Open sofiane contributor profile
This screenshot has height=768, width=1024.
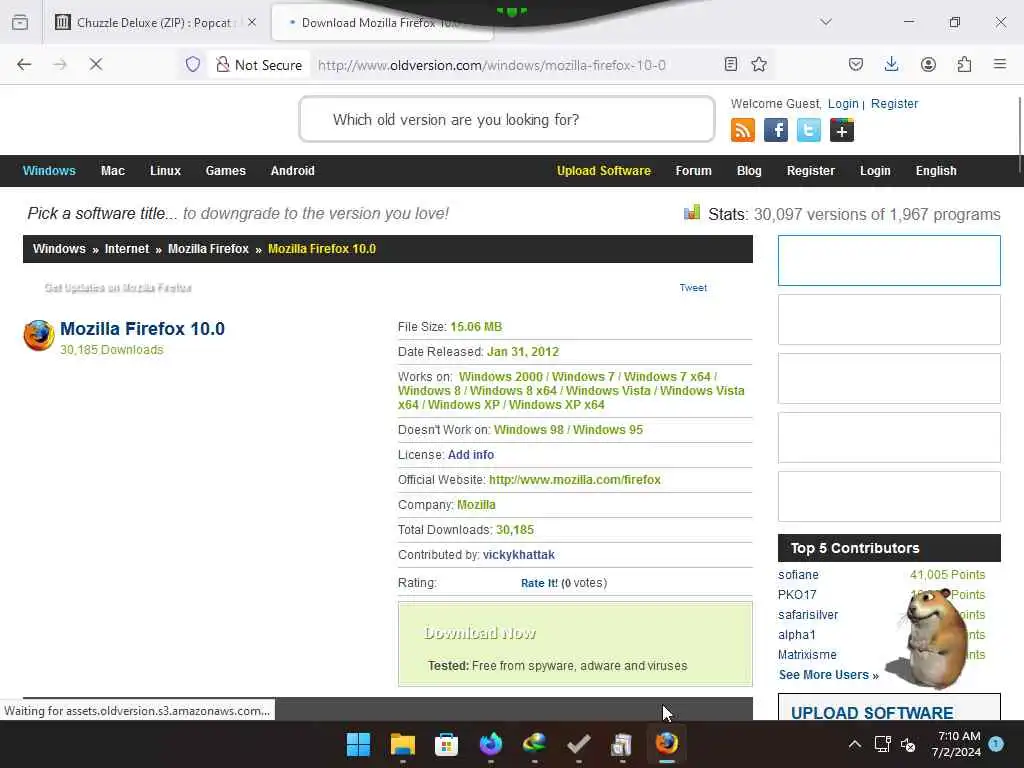click(x=798, y=575)
